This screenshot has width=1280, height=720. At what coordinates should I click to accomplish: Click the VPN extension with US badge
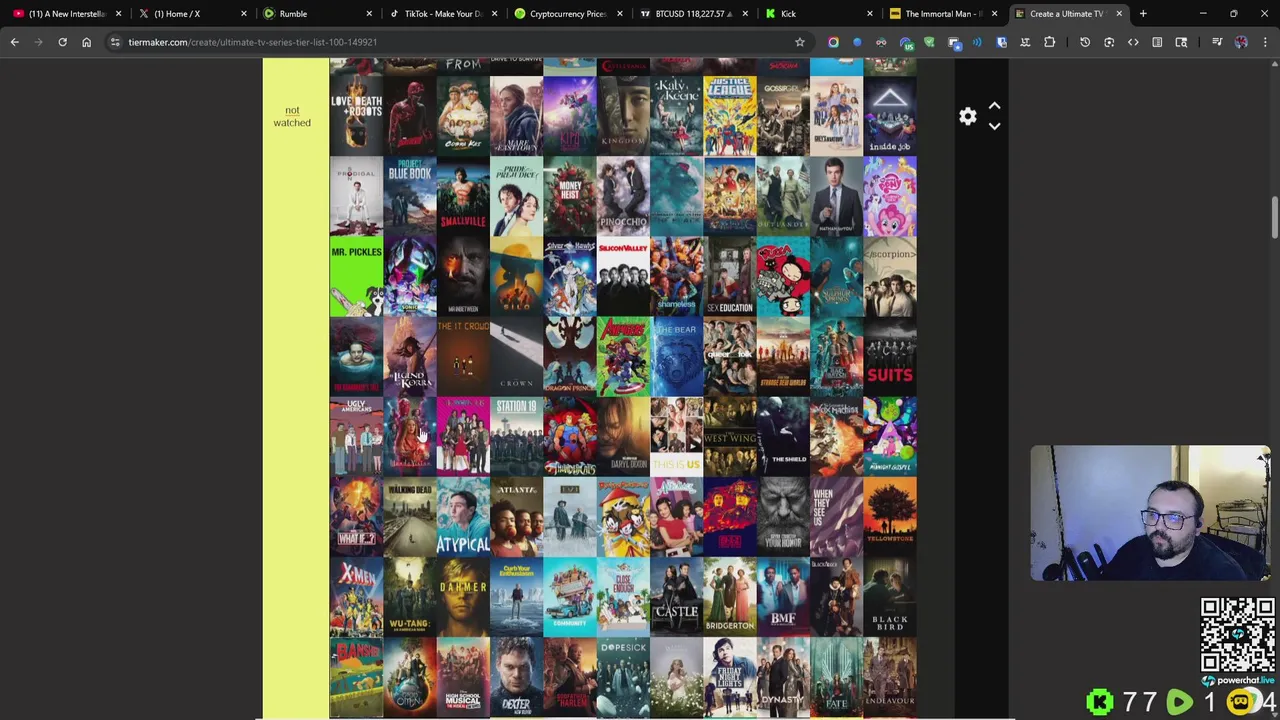(905, 42)
